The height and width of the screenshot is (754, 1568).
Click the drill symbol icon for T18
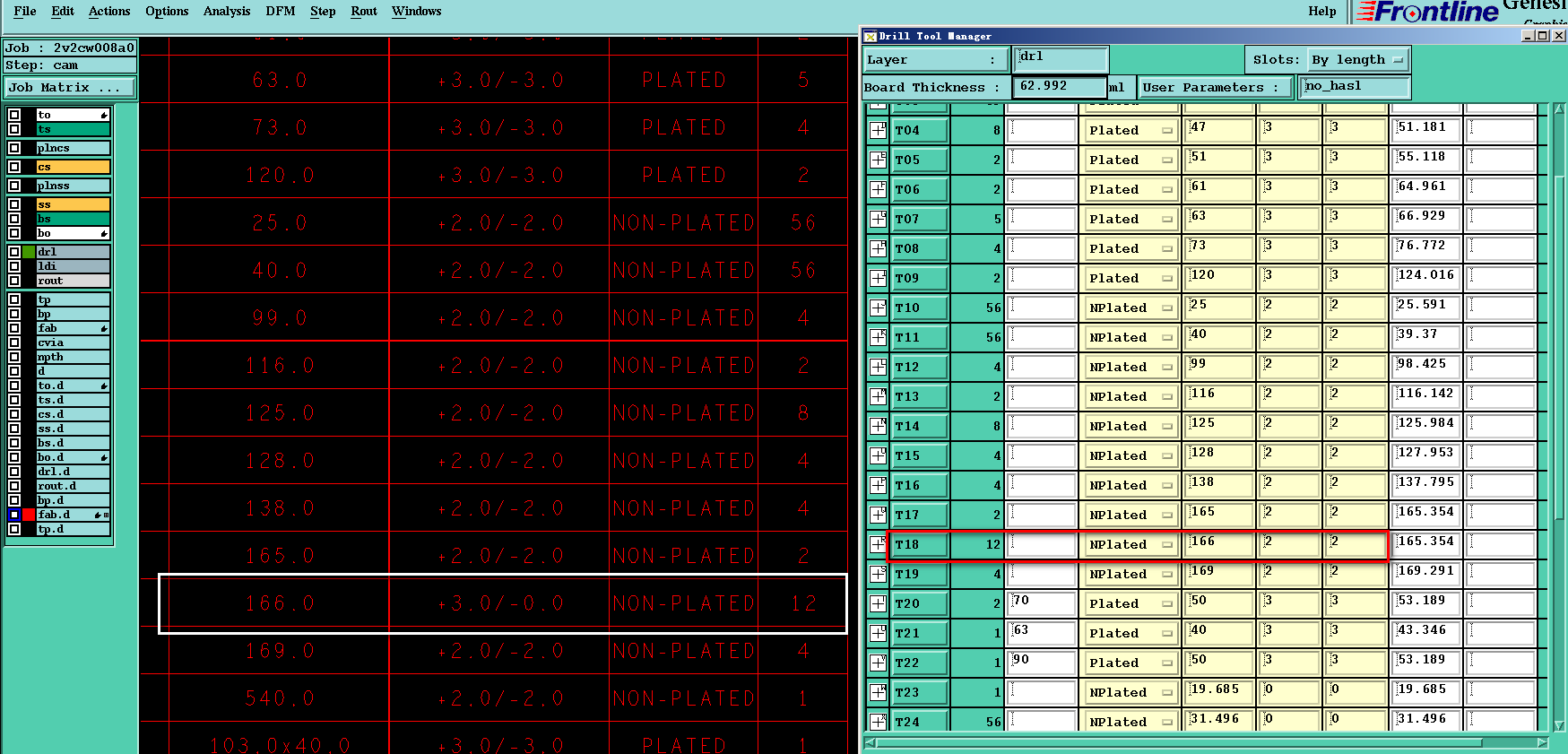click(x=878, y=544)
